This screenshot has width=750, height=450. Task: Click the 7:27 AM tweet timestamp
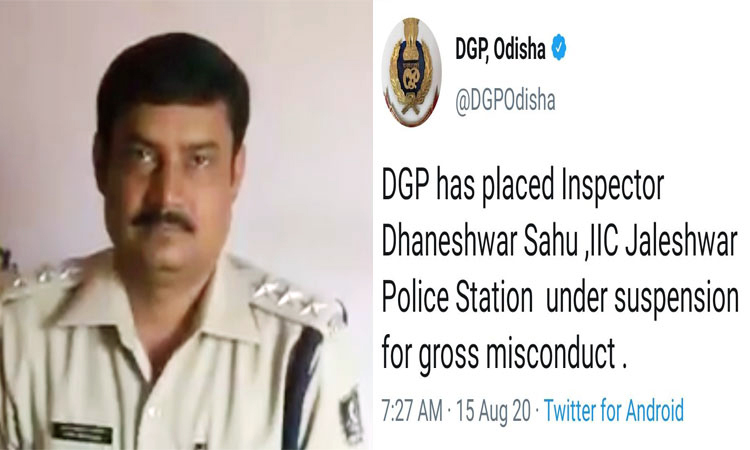(412, 411)
